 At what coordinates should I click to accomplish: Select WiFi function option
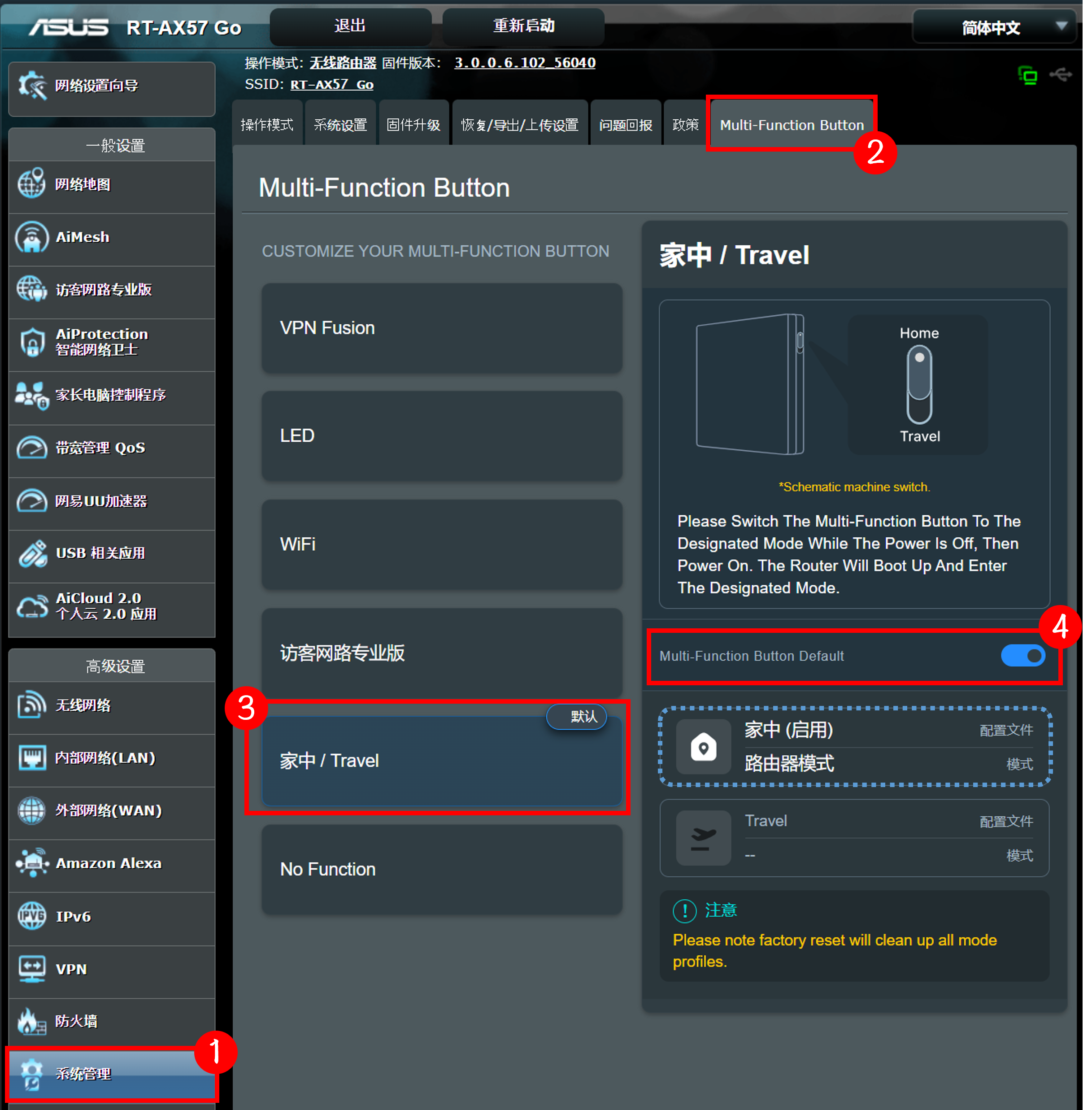[x=442, y=544]
